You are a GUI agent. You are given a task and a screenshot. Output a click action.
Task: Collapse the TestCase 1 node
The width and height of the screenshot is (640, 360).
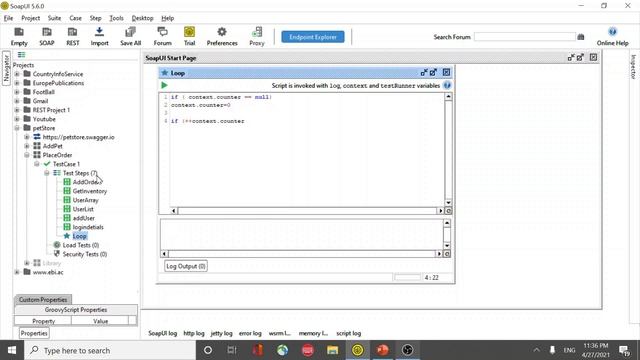[x=37, y=164]
